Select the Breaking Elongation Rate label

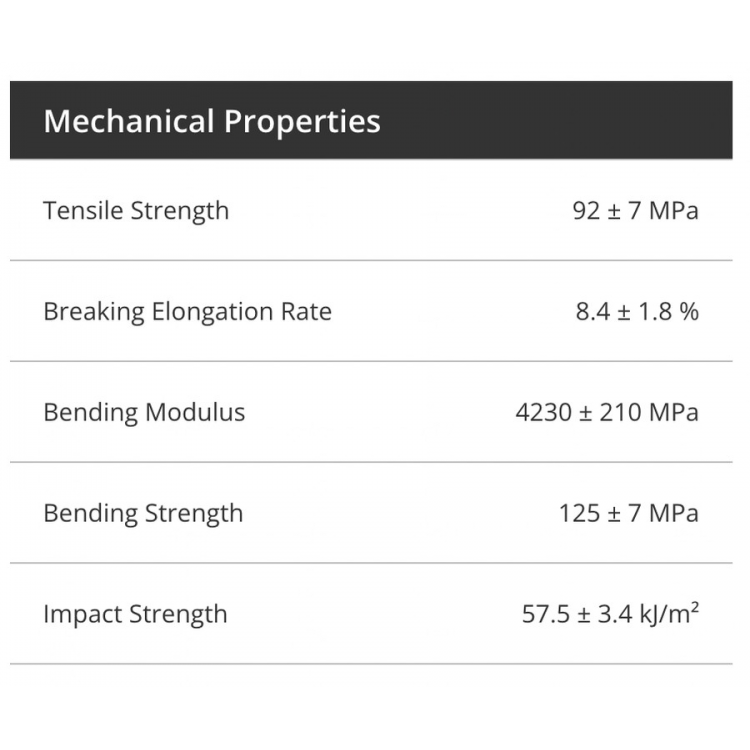pos(188,312)
